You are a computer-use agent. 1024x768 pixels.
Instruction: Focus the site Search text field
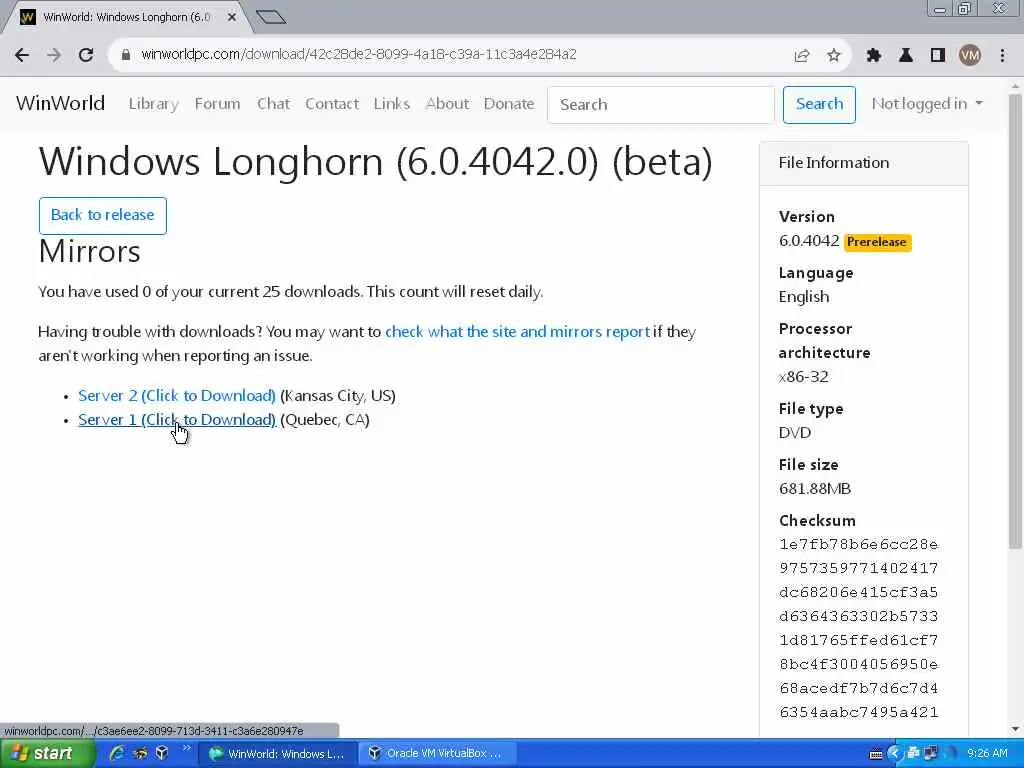coord(661,104)
